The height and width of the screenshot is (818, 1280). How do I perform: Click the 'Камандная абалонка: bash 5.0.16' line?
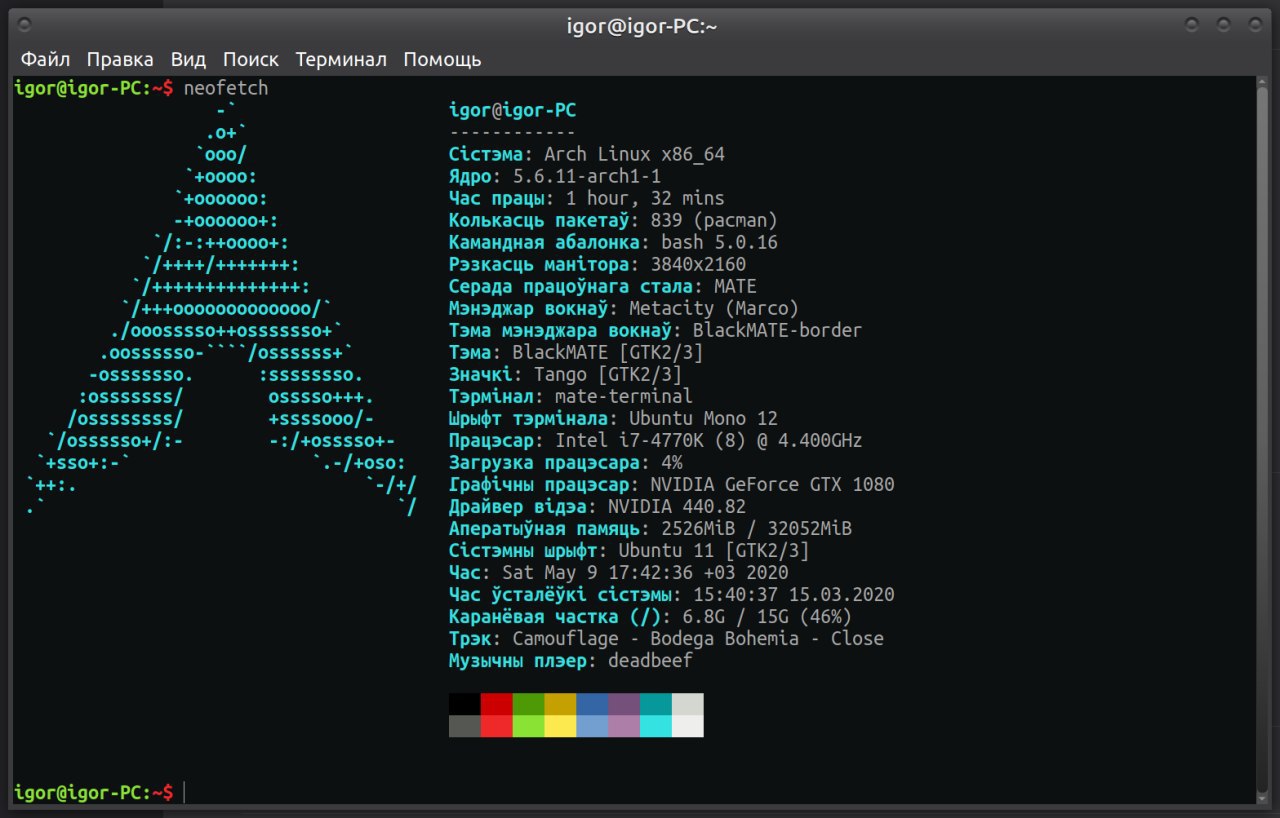click(613, 242)
